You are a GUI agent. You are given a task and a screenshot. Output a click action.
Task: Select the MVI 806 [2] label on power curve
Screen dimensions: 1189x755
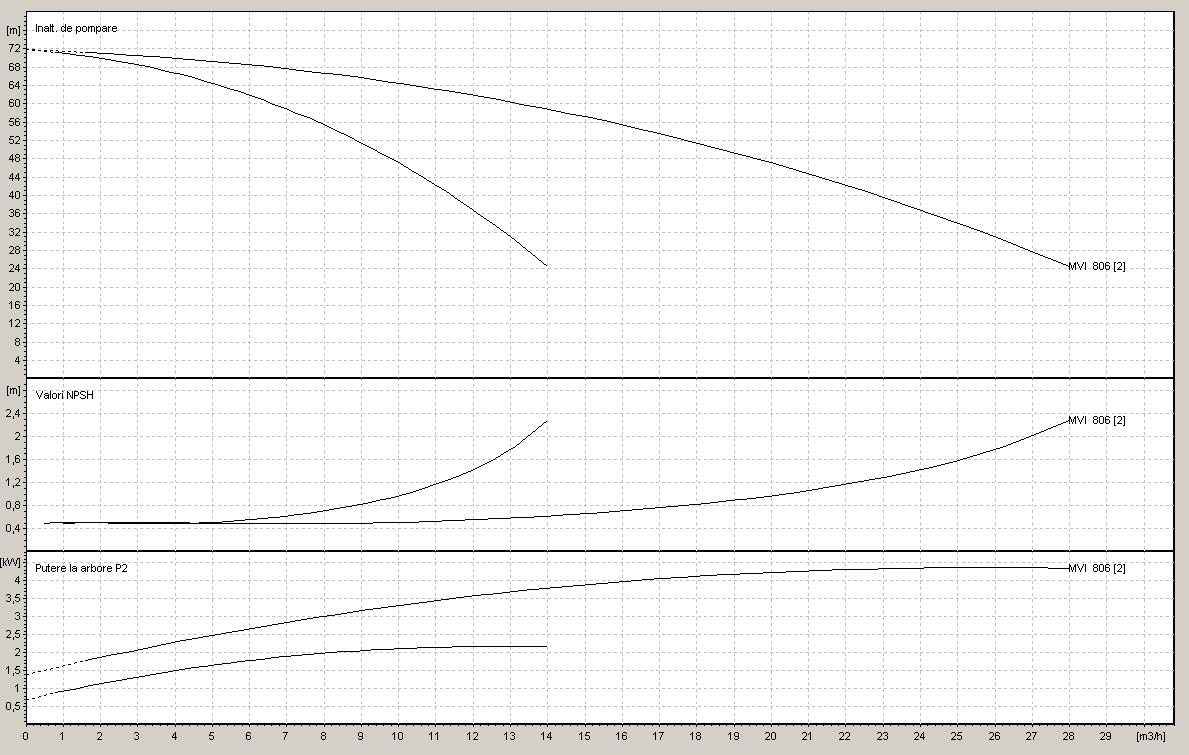[x=1097, y=568]
